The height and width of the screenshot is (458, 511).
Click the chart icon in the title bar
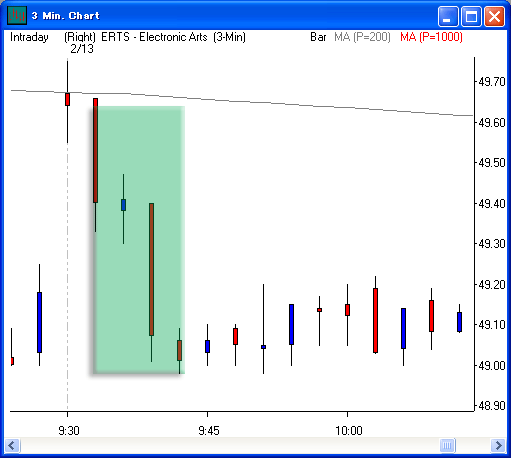click(17, 16)
